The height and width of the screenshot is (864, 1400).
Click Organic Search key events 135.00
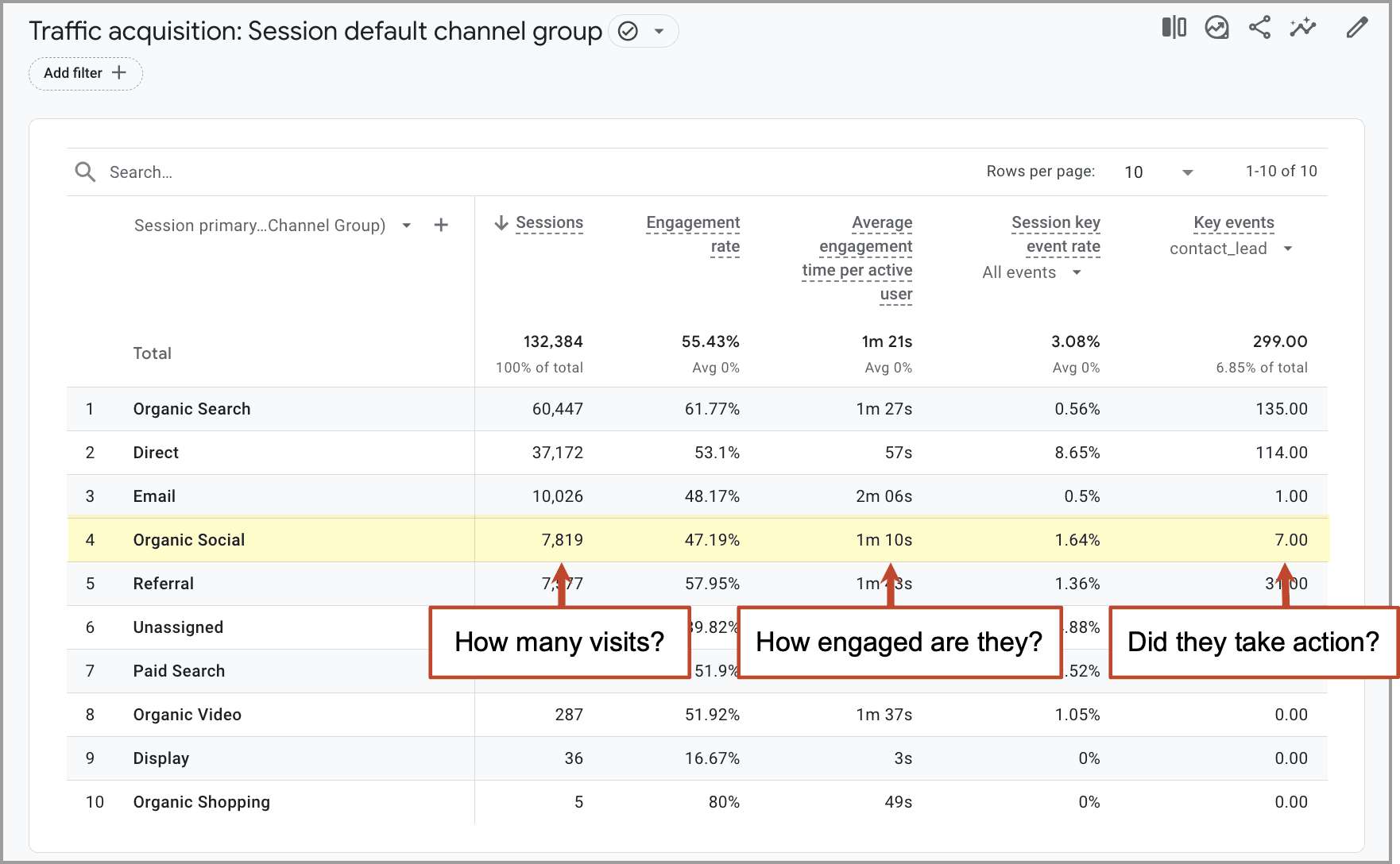(x=1281, y=409)
